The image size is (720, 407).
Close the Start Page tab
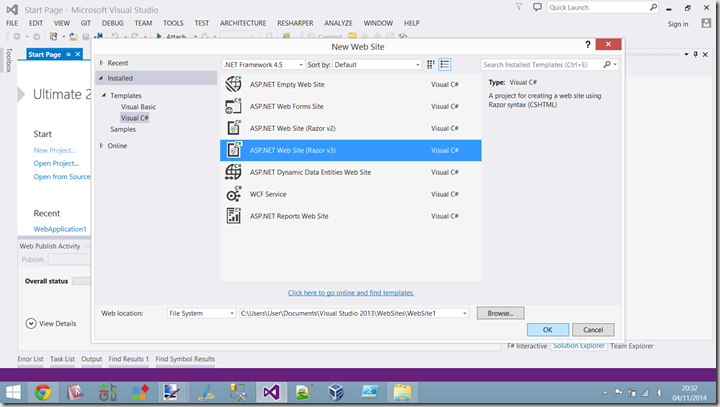(78, 54)
